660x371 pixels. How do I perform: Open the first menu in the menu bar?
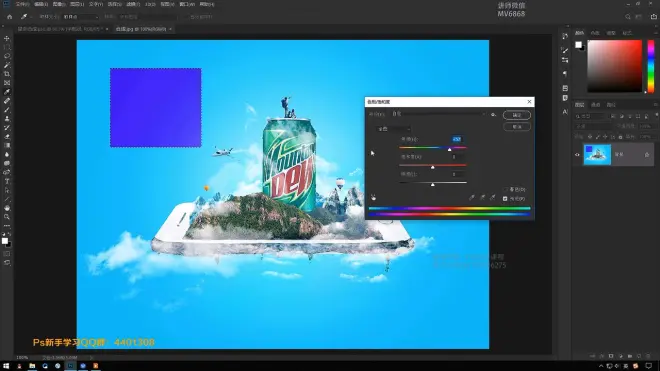22,4
